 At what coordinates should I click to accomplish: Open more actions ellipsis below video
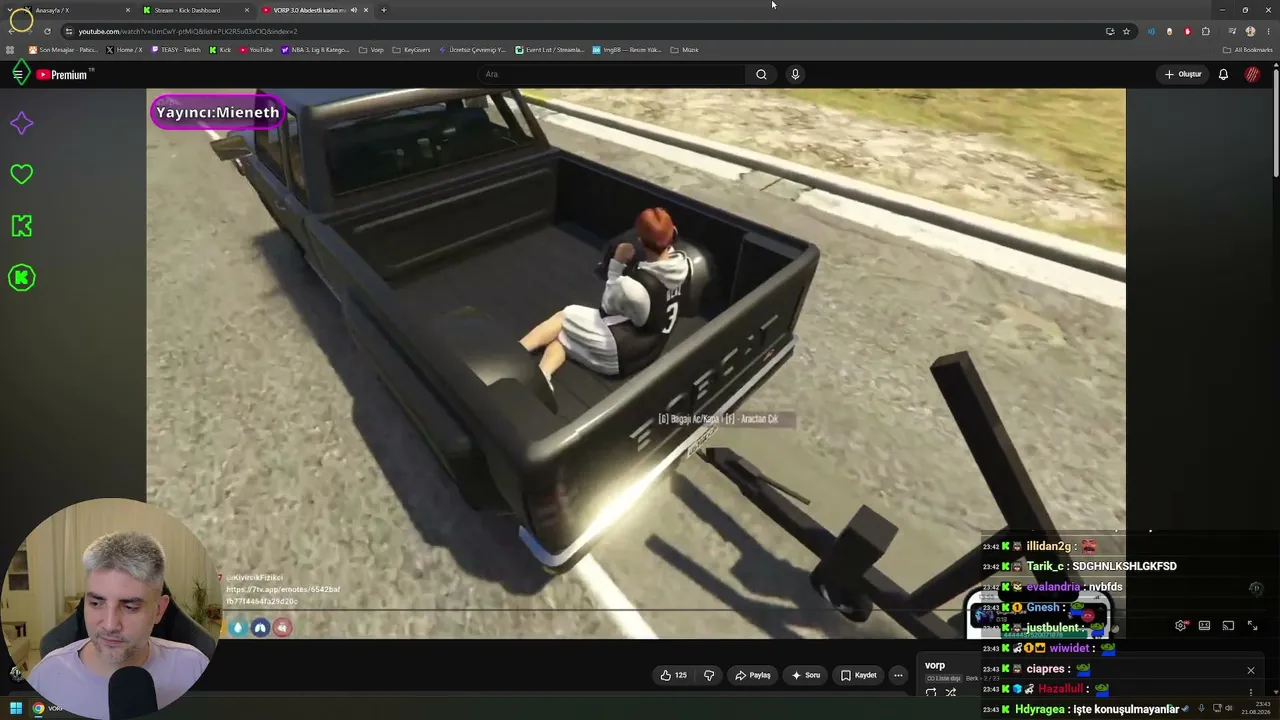(x=898, y=675)
